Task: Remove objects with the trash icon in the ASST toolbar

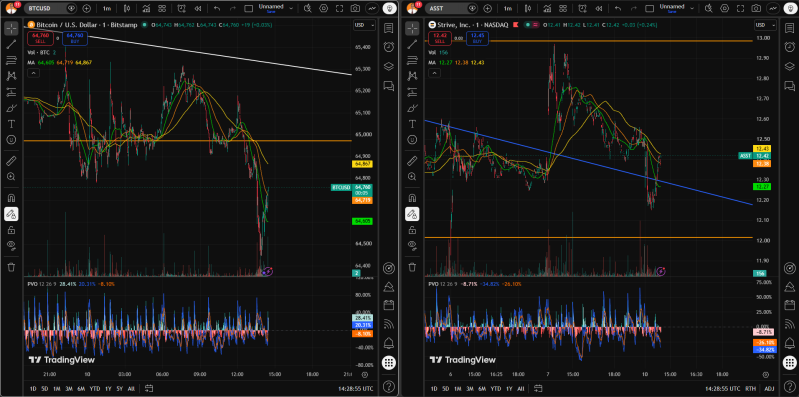Action: click(x=412, y=267)
